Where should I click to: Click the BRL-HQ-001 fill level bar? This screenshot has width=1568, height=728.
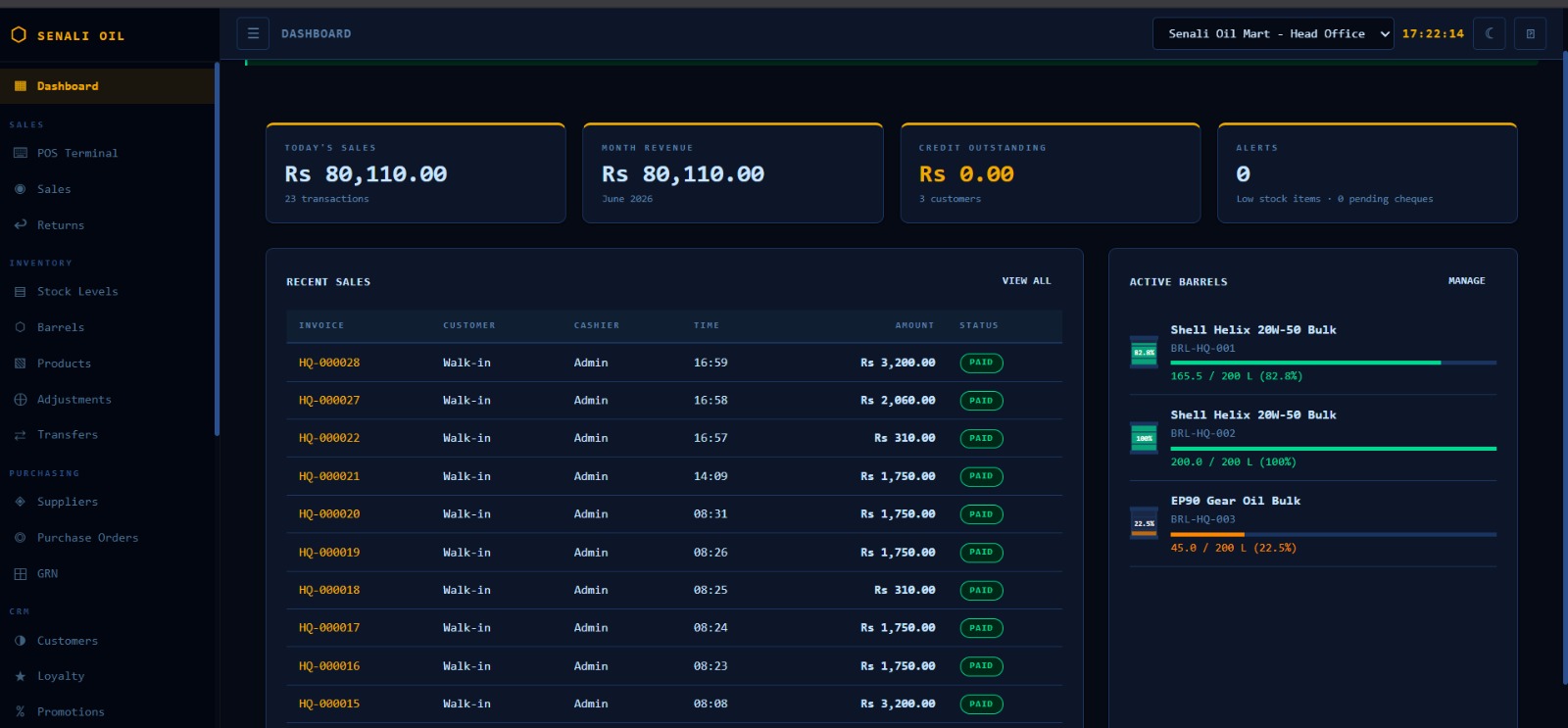pos(1334,363)
